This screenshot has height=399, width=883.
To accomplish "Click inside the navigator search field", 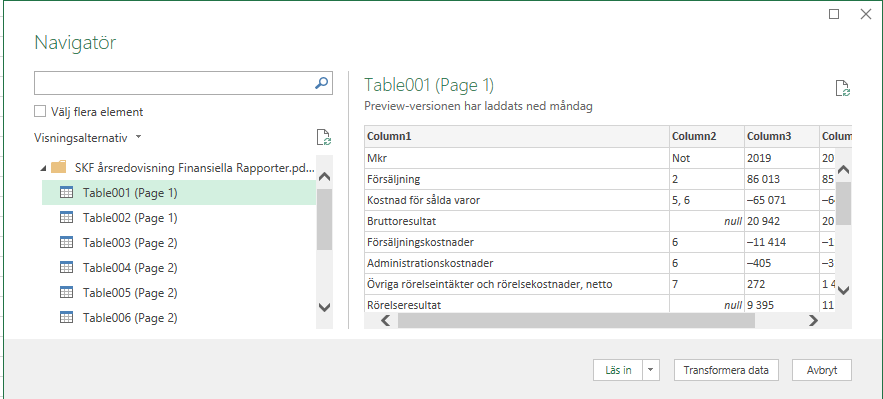I will pos(173,83).
